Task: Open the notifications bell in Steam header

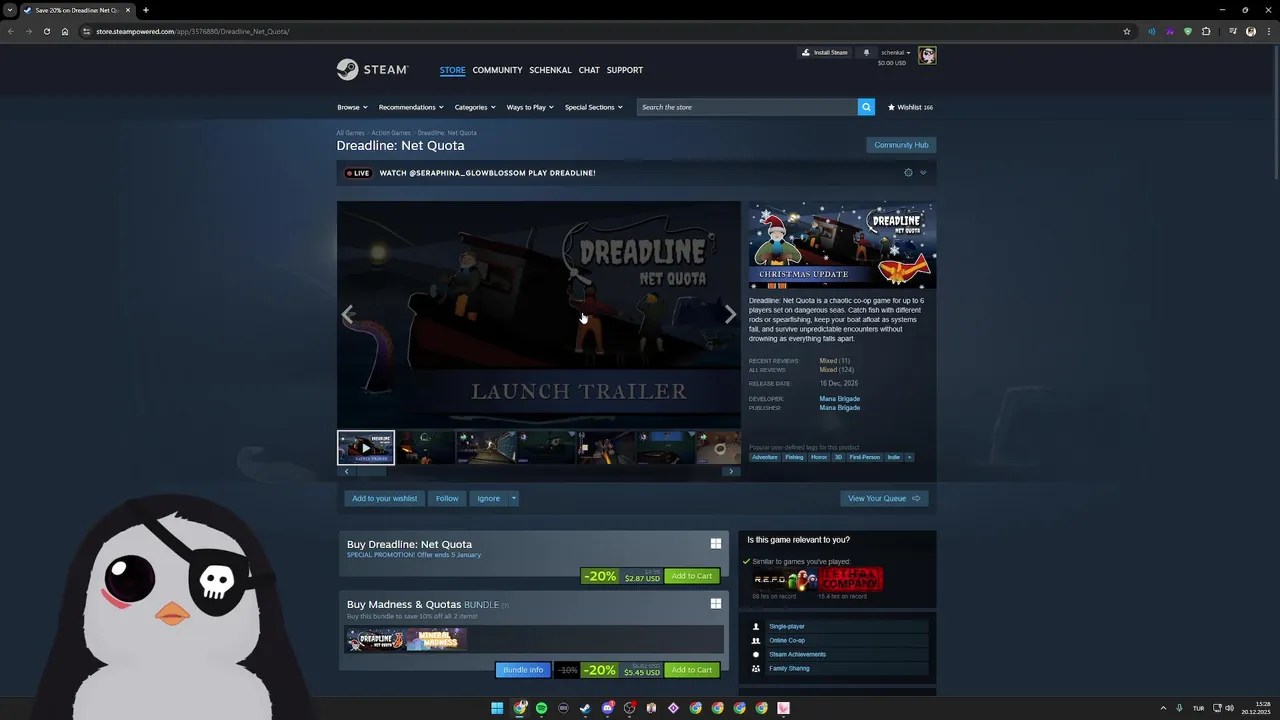Action: tap(867, 52)
